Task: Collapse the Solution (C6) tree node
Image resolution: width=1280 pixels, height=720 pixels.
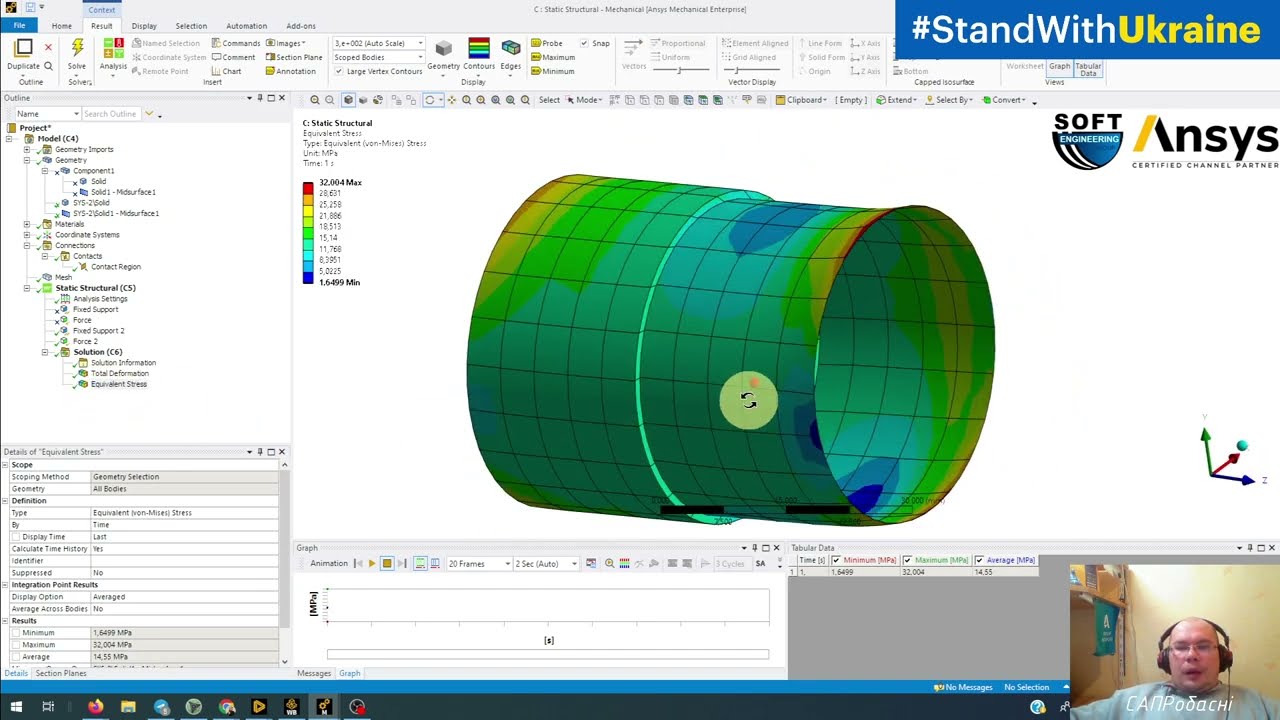Action: coord(45,352)
